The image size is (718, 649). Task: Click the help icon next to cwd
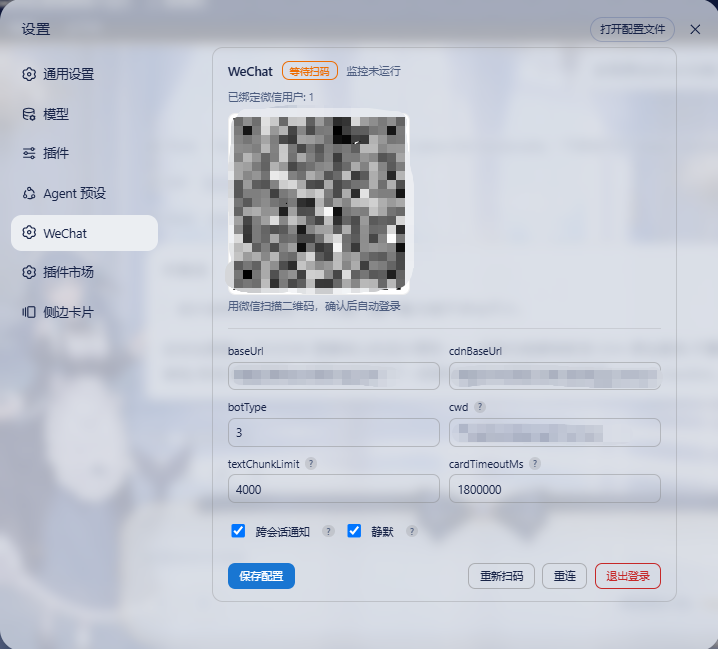click(x=479, y=407)
